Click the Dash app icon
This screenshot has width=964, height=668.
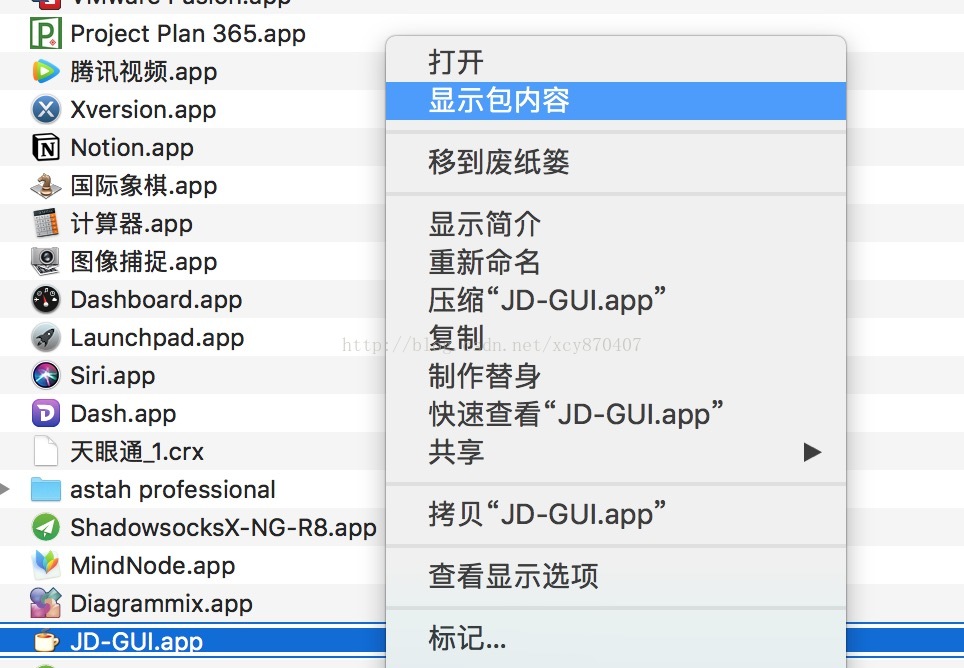tap(45, 413)
